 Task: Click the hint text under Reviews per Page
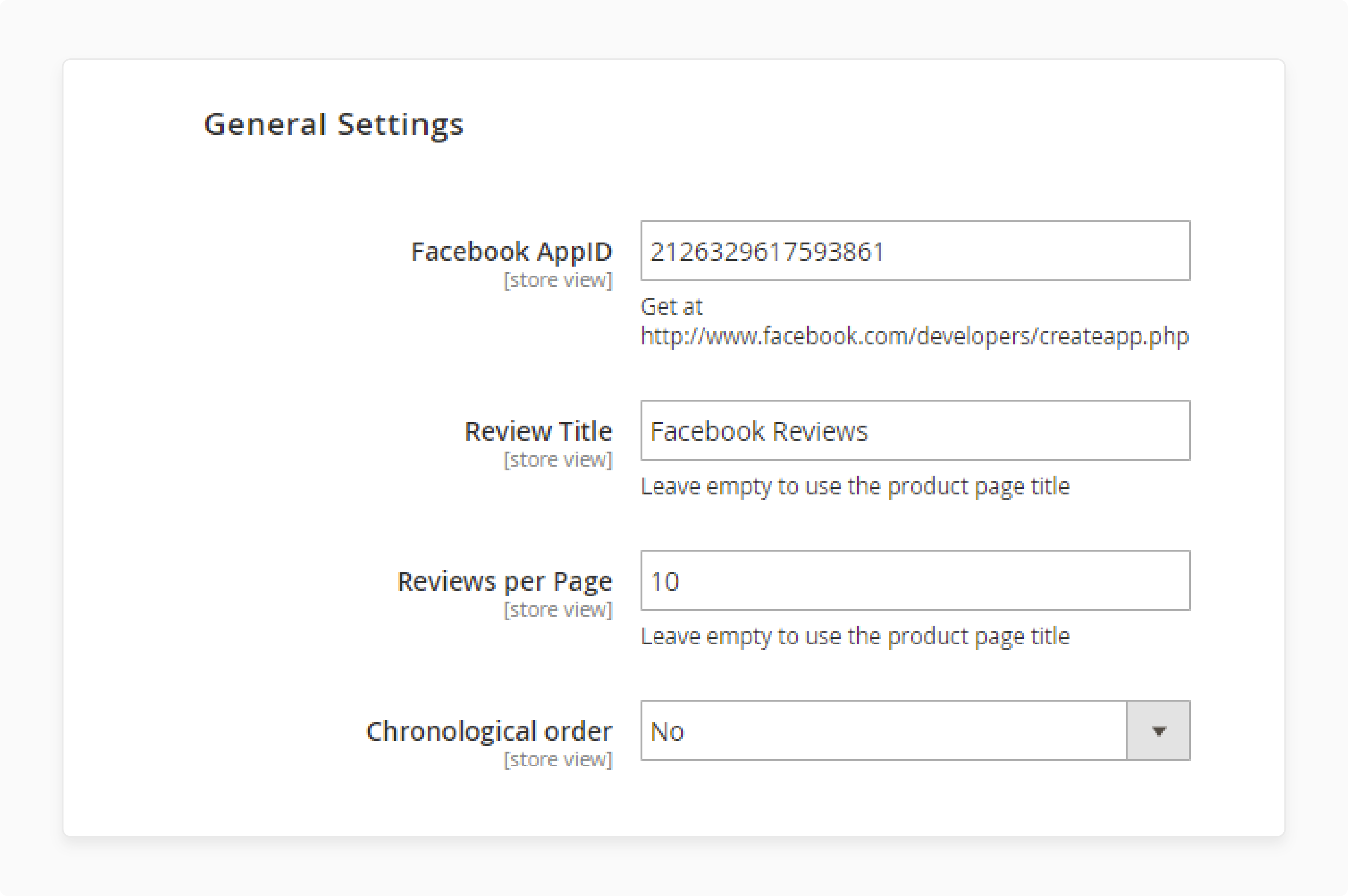855,637
